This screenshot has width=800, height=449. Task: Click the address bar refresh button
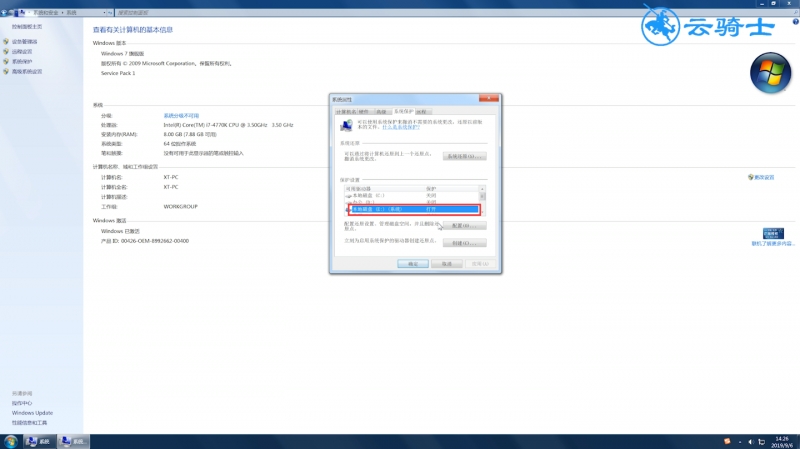110,12
